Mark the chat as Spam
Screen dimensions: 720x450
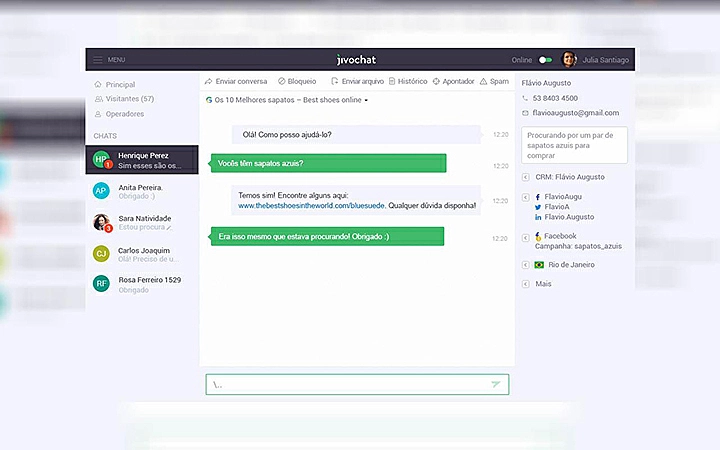pyautogui.click(x=484, y=81)
